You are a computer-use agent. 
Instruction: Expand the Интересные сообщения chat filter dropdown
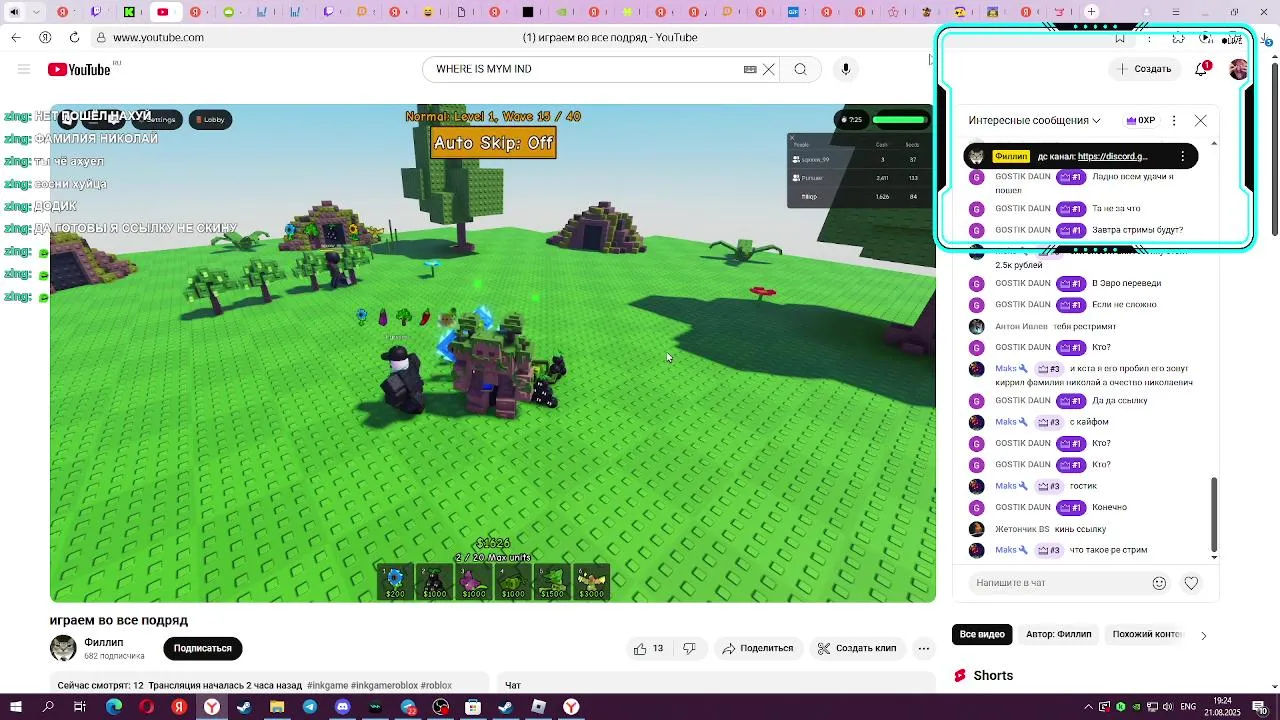pos(1034,120)
